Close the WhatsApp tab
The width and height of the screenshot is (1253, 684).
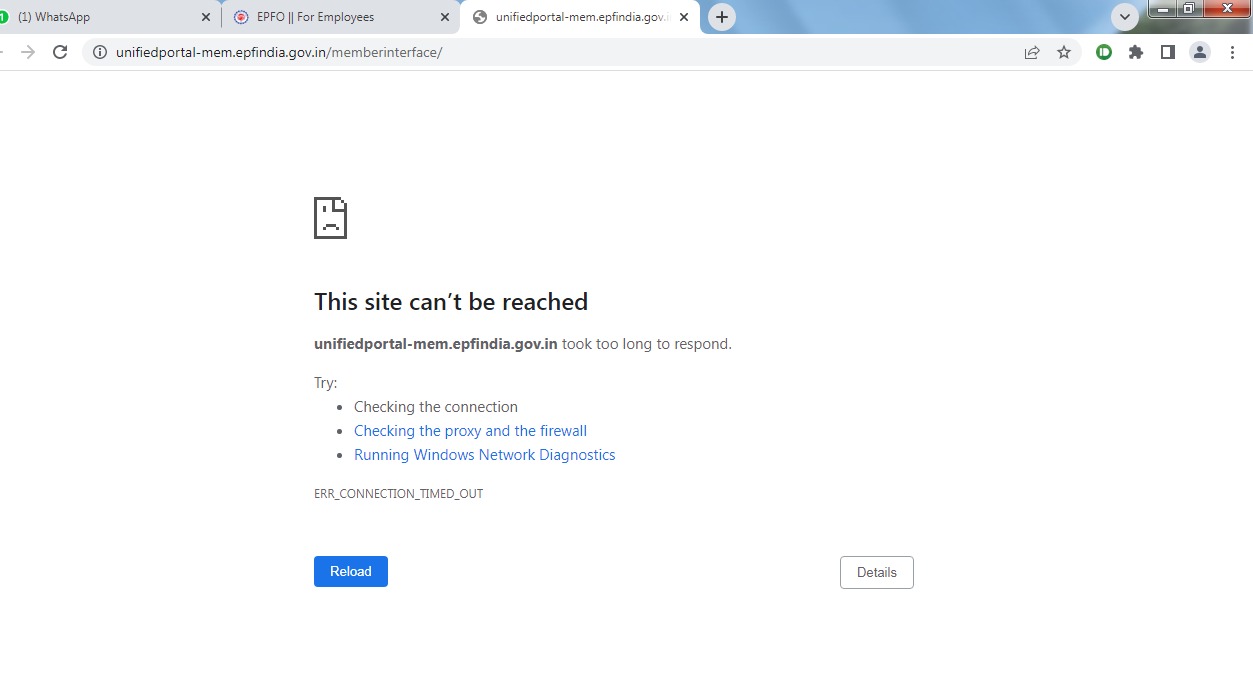pos(206,17)
